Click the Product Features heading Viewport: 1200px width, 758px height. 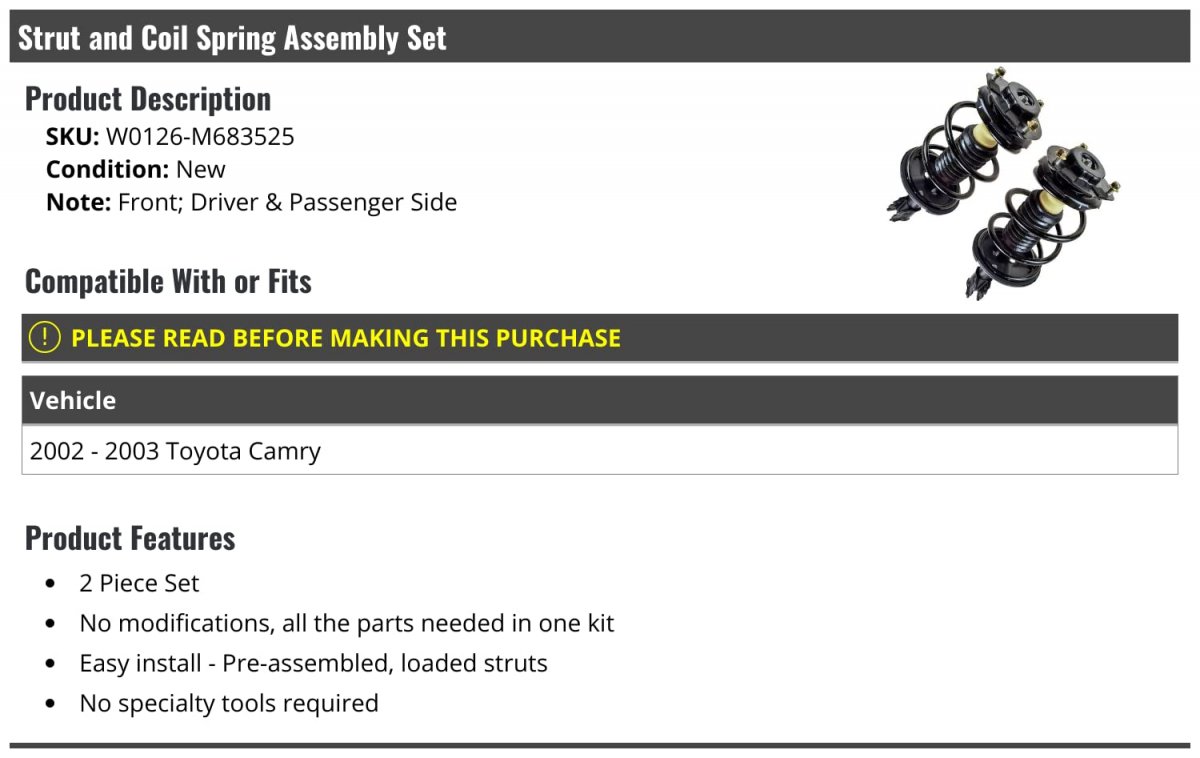[130, 538]
